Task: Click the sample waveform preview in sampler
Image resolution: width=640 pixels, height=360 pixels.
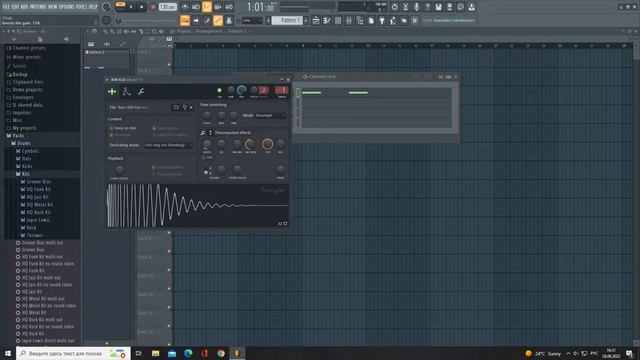Action: coord(197,205)
